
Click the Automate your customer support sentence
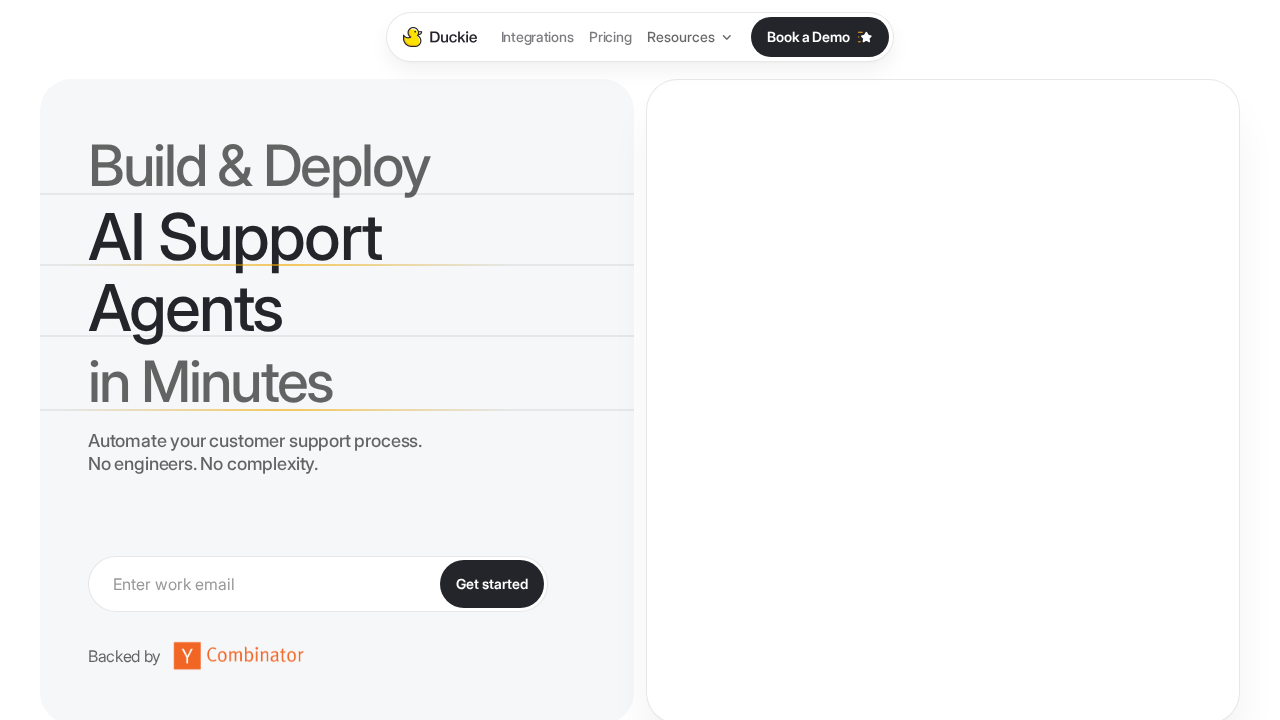(x=255, y=441)
